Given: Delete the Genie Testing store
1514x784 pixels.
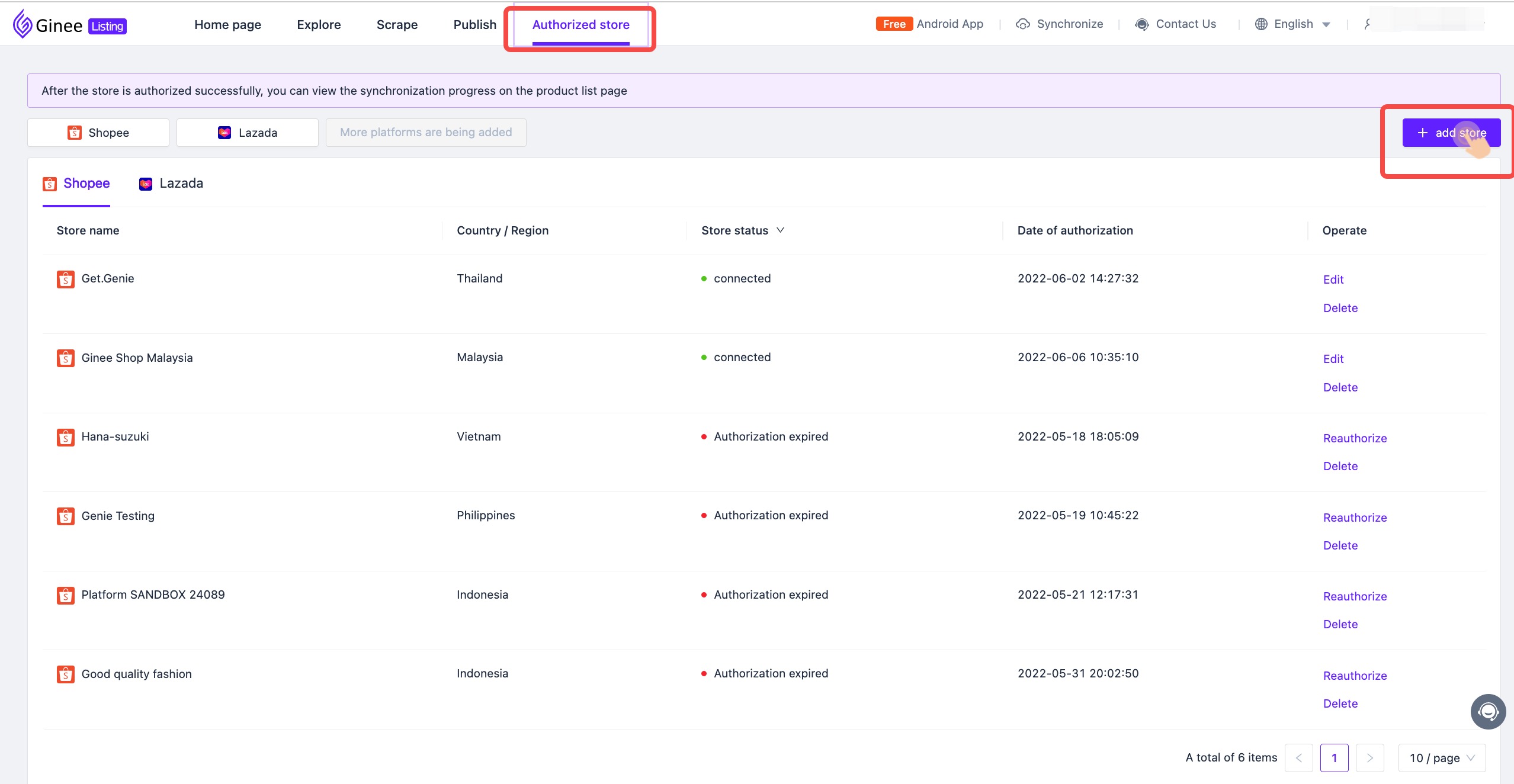Looking at the screenshot, I should [x=1340, y=545].
